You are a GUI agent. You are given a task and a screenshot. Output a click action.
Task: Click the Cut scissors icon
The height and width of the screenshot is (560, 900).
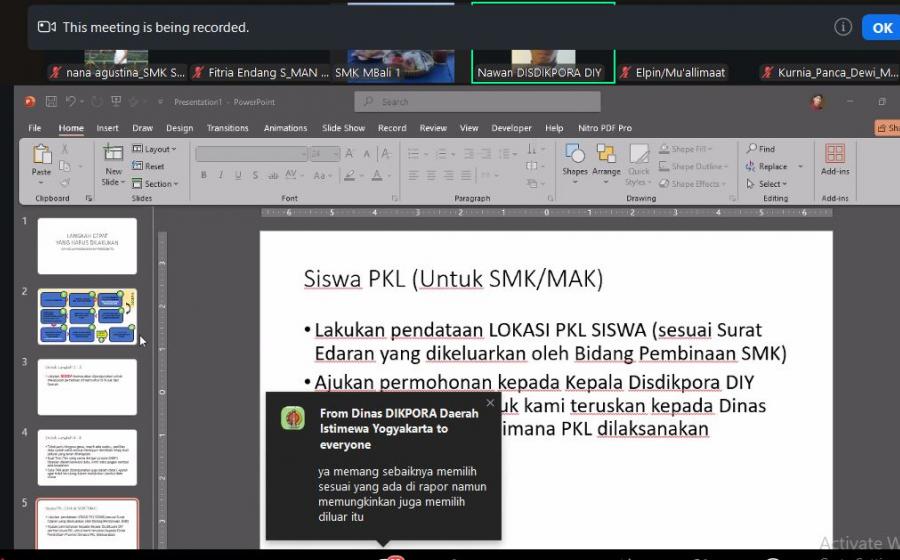tap(64, 149)
